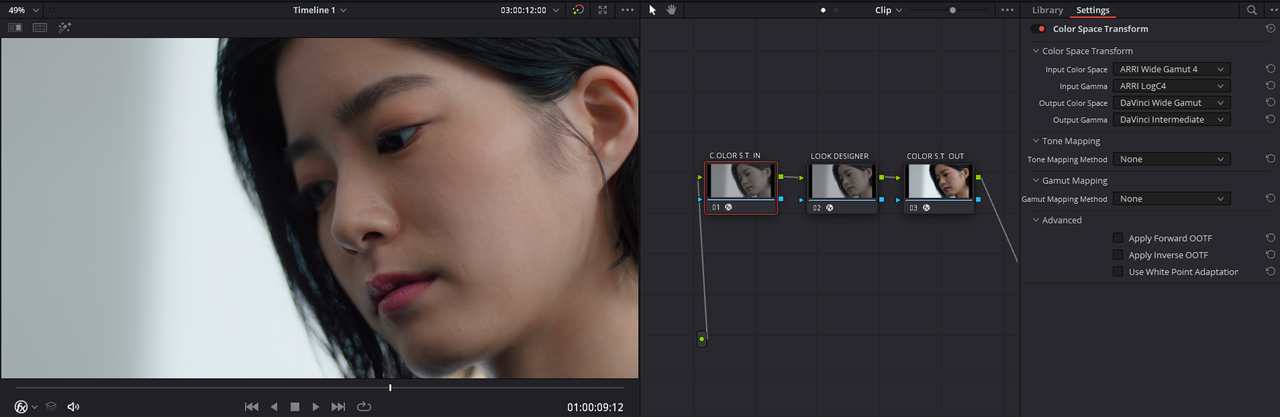Open Clip node graph mode dropdown

pos(888,10)
